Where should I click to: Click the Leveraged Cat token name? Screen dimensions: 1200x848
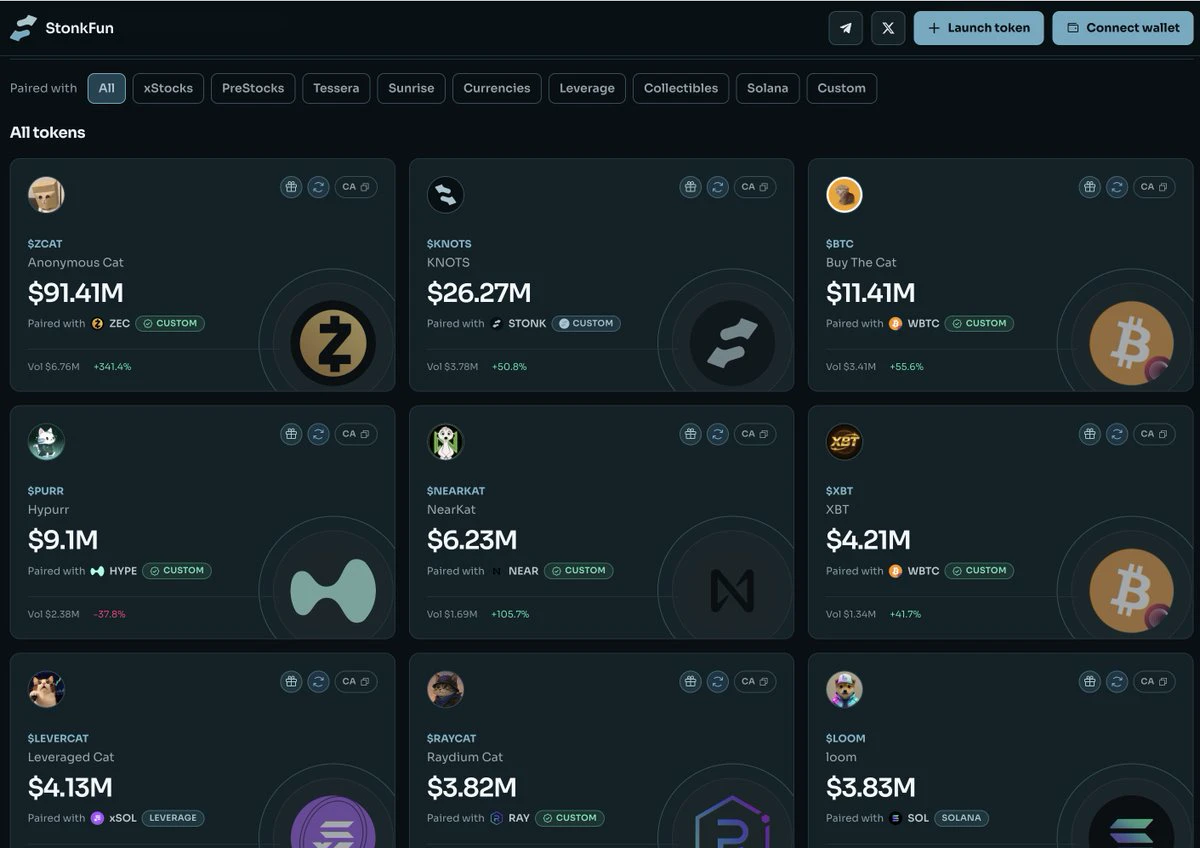[x=71, y=757]
